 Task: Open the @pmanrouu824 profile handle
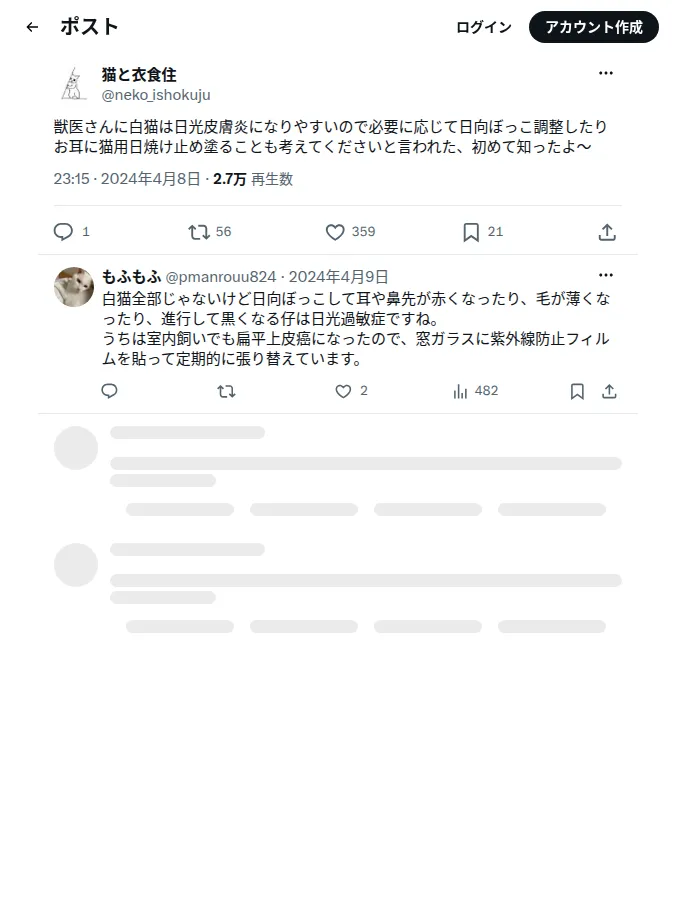pyautogui.click(x=221, y=277)
